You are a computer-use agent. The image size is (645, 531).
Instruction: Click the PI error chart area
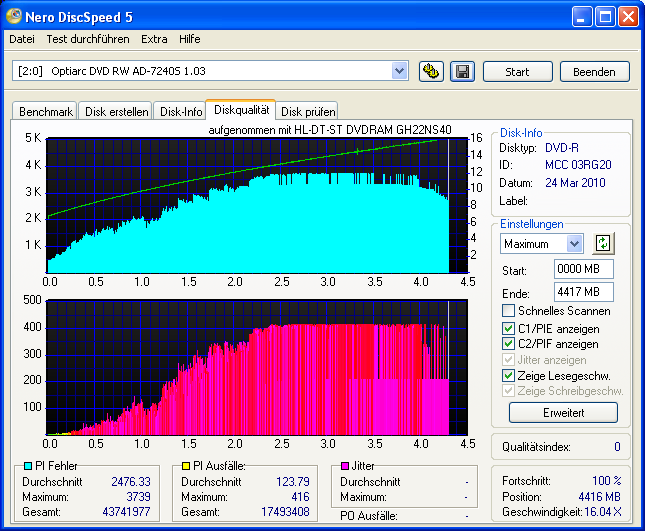(258, 206)
